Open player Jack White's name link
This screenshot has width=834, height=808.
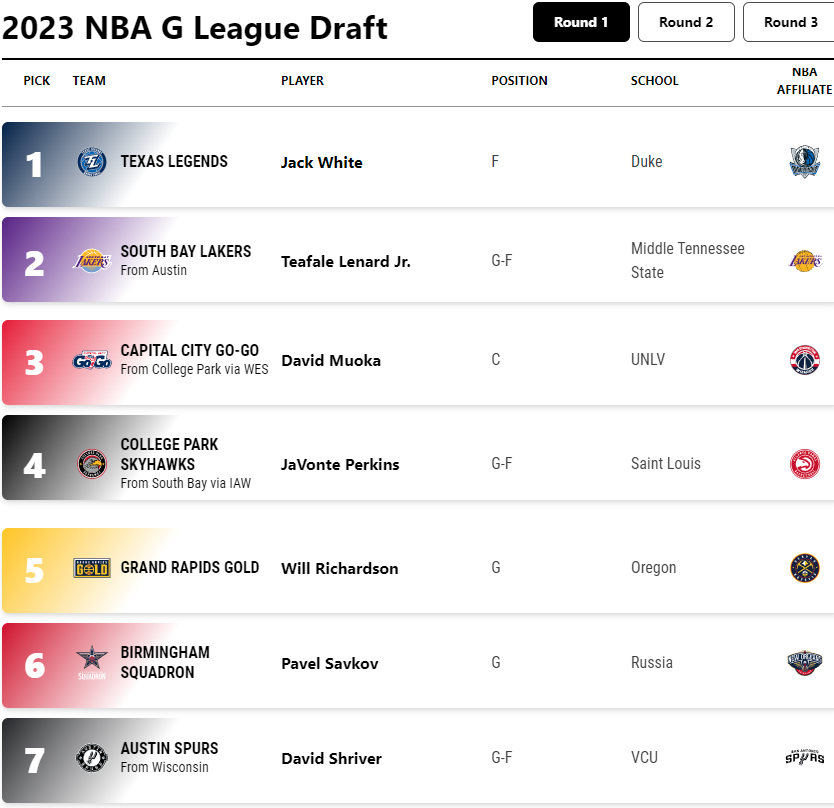(322, 162)
